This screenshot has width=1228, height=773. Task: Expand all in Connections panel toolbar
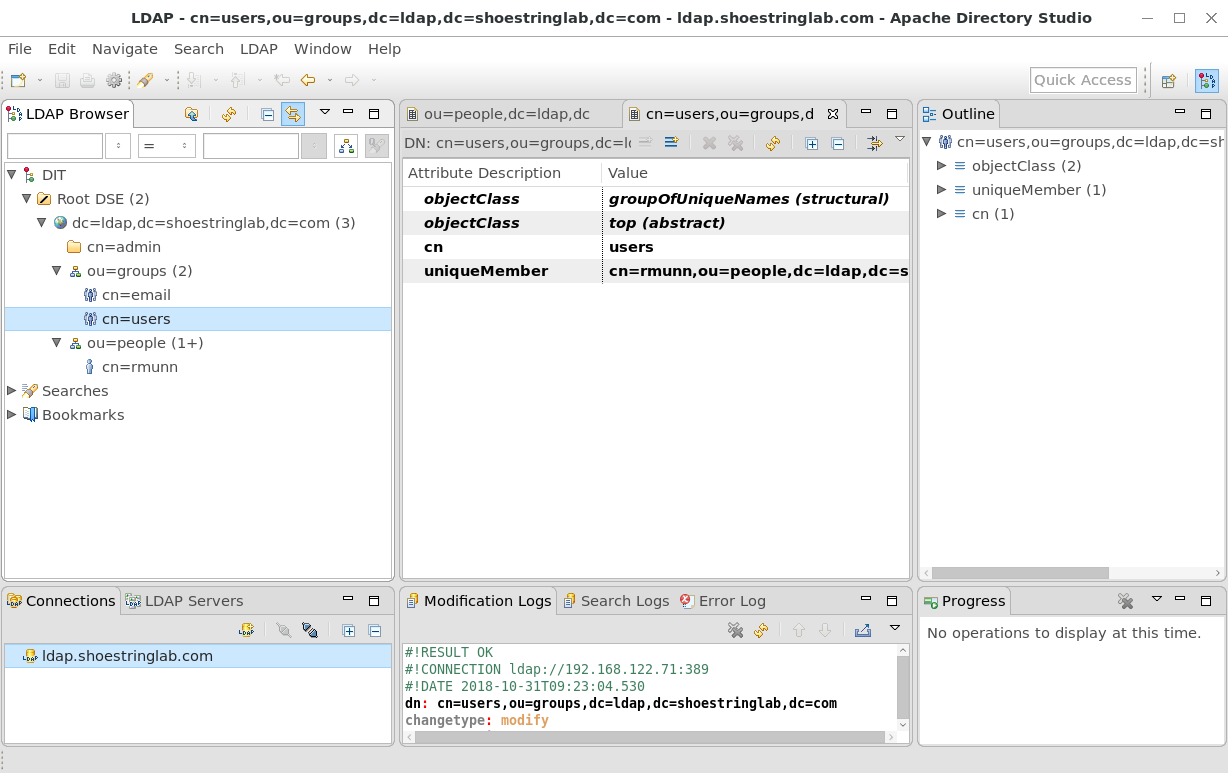pyautogui.click(x=349, y=630)
